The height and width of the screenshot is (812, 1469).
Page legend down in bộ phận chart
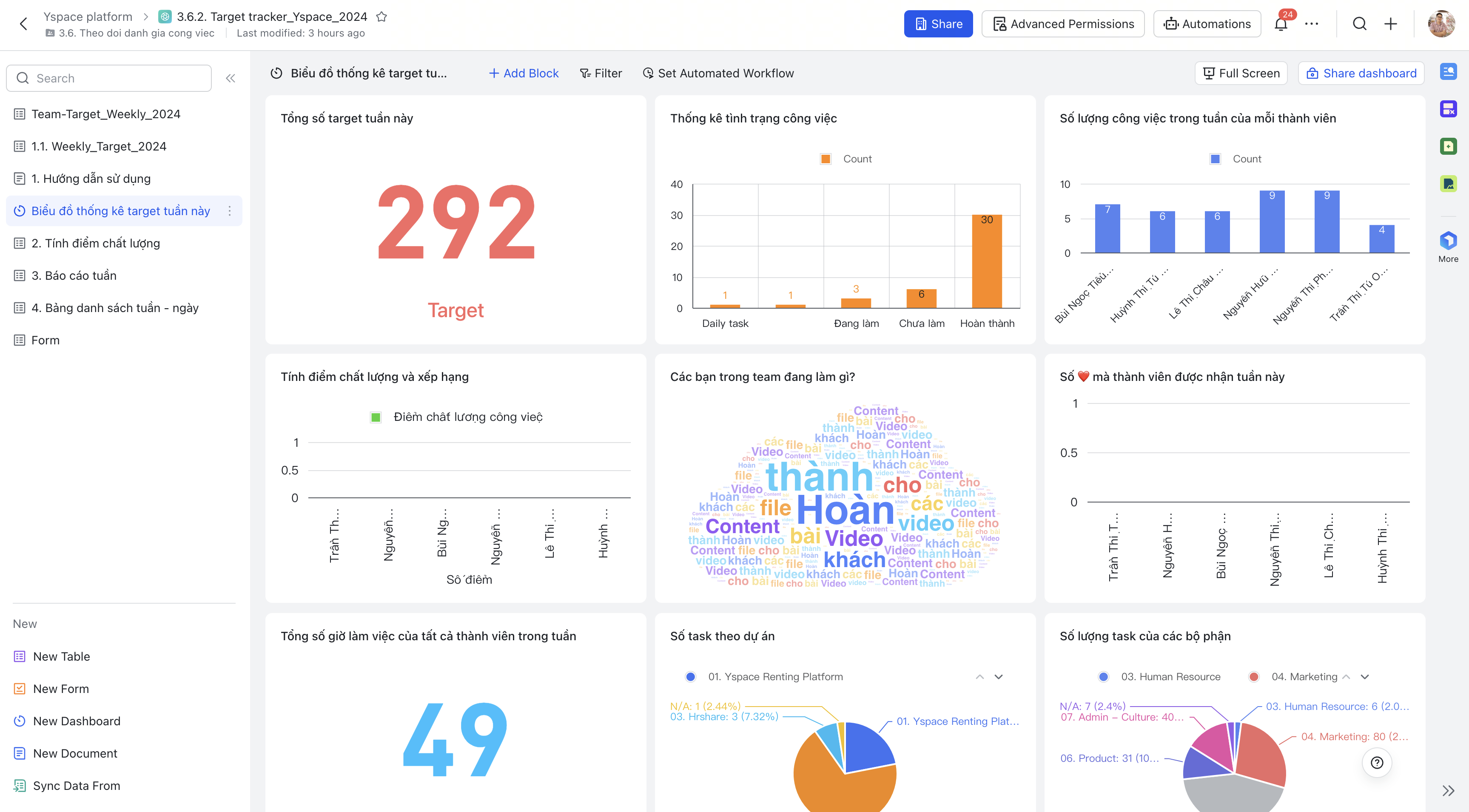[x=1365, y=677]
